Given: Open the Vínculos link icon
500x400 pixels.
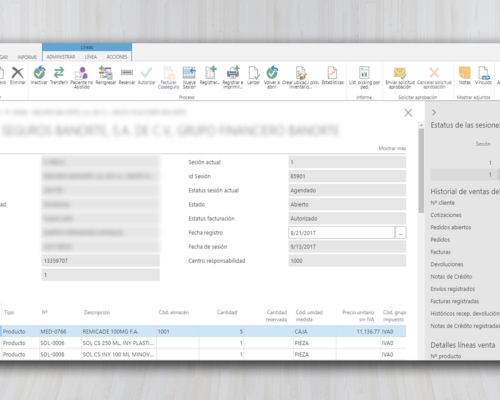Looking at the screenshot, I should coord(483,73).
